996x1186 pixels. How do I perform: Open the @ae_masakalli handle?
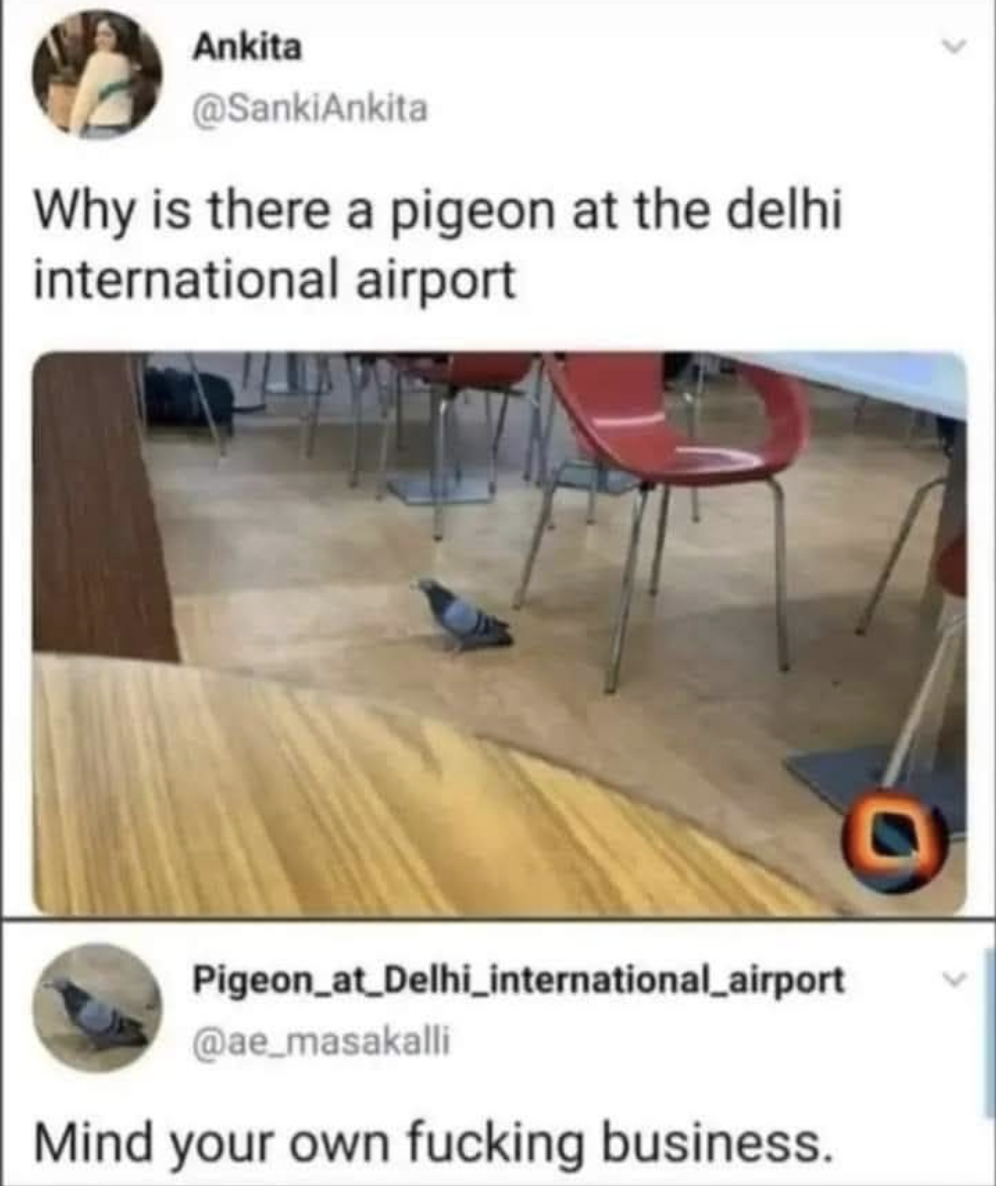pos(321,1042)
